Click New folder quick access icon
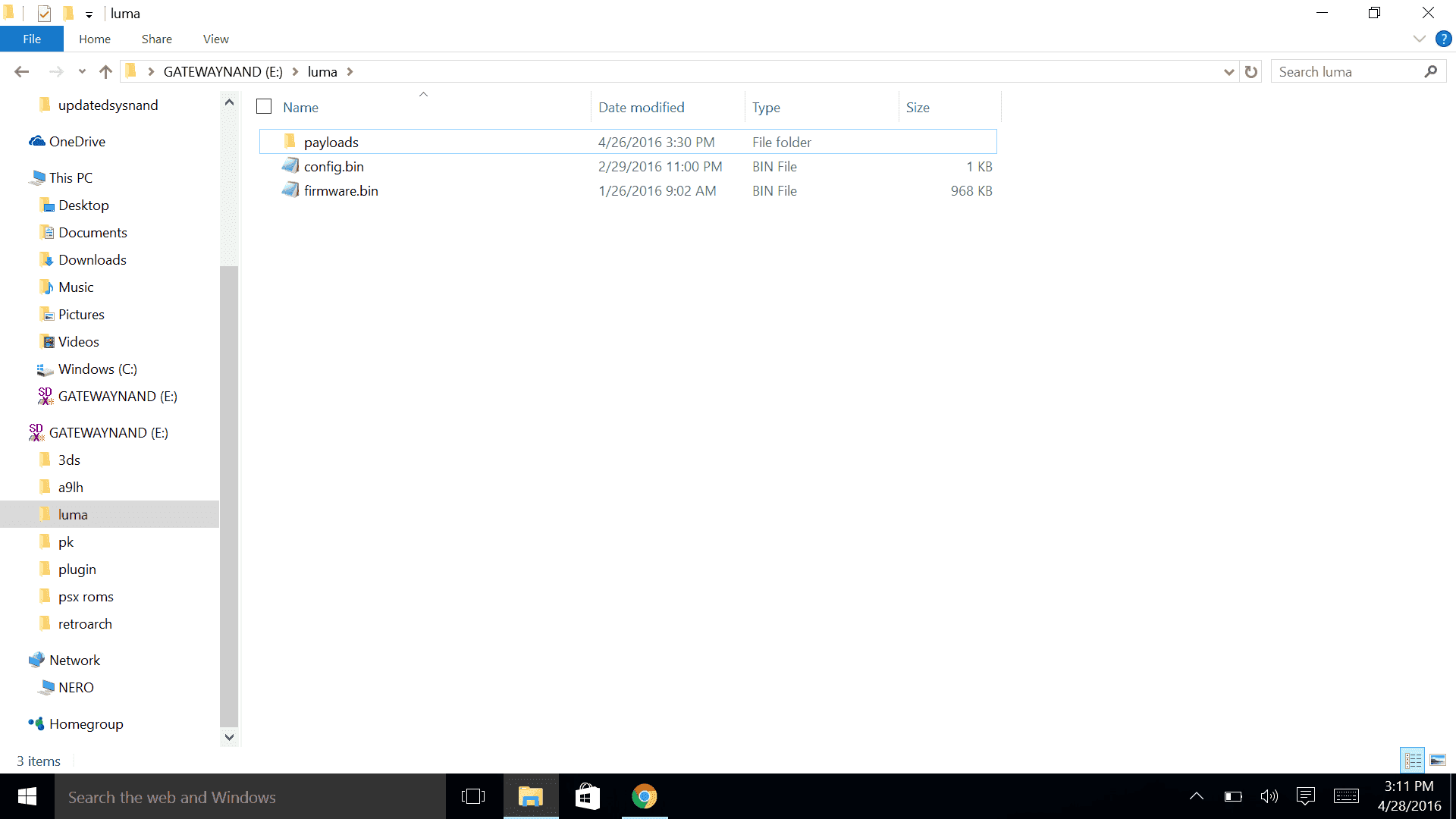 point(68,13)
